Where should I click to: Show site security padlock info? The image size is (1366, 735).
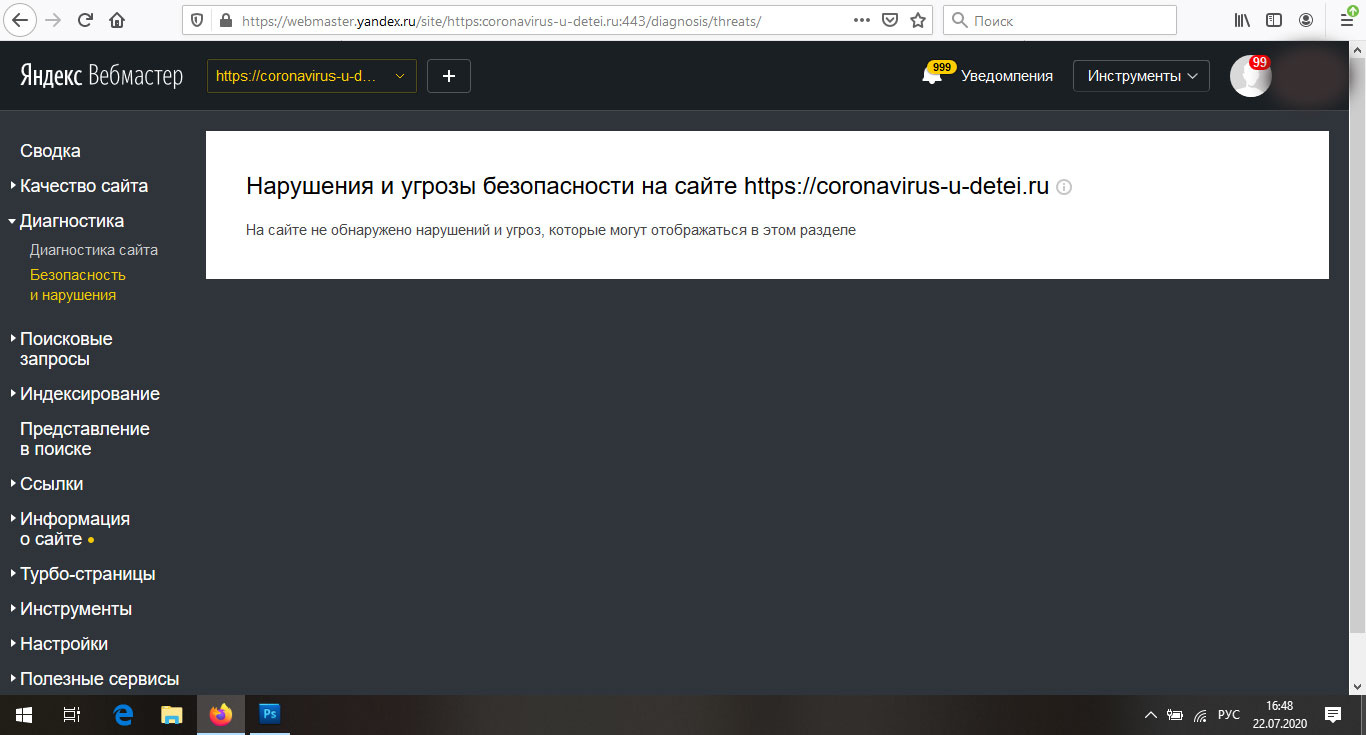coord(224,20)
